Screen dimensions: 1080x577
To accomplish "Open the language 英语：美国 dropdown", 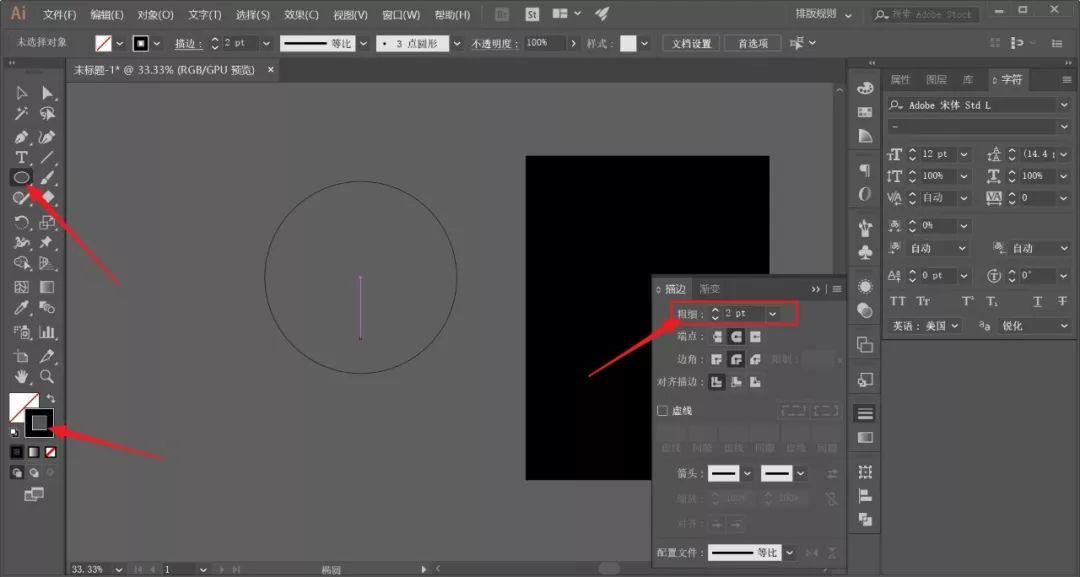I will (925, 326).
